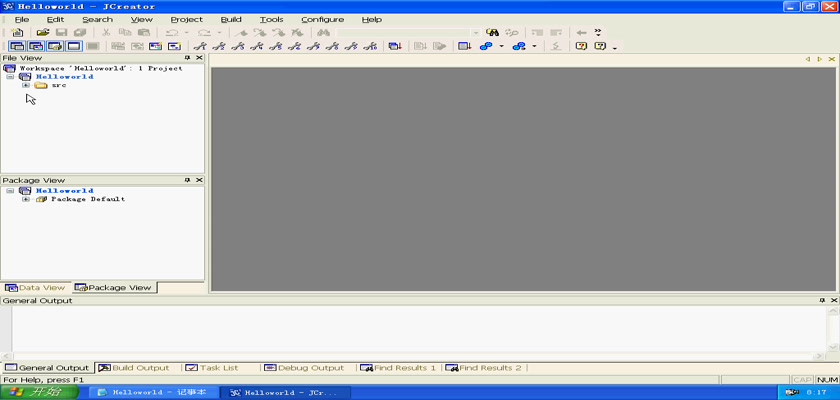
Task: Switch to the Task List tab
Action: [x=212, y=368]
